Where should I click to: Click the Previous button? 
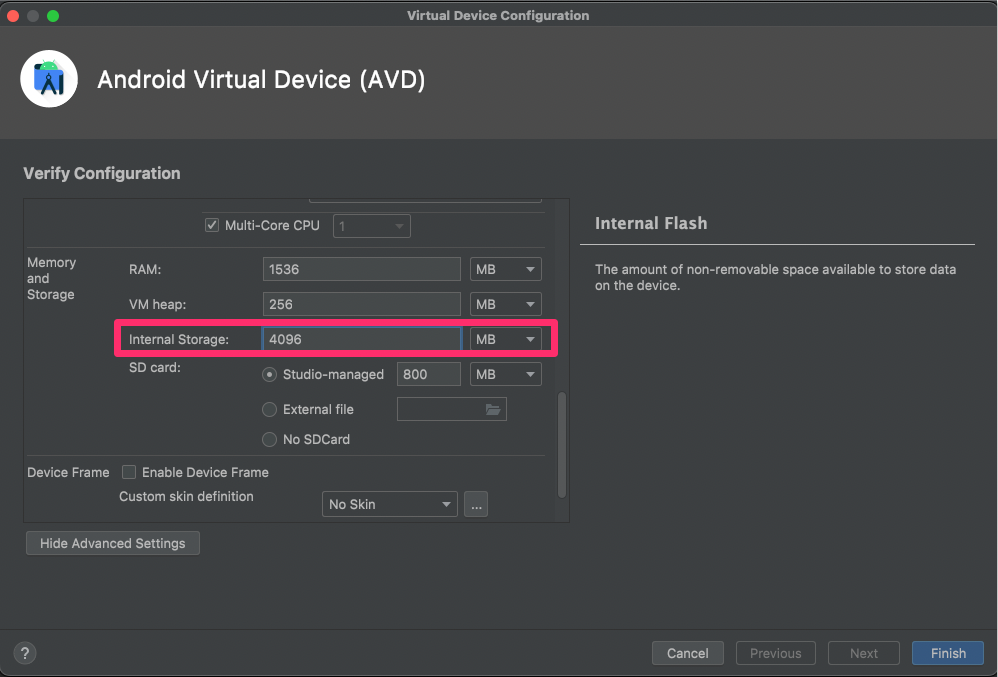coord(775,653)
